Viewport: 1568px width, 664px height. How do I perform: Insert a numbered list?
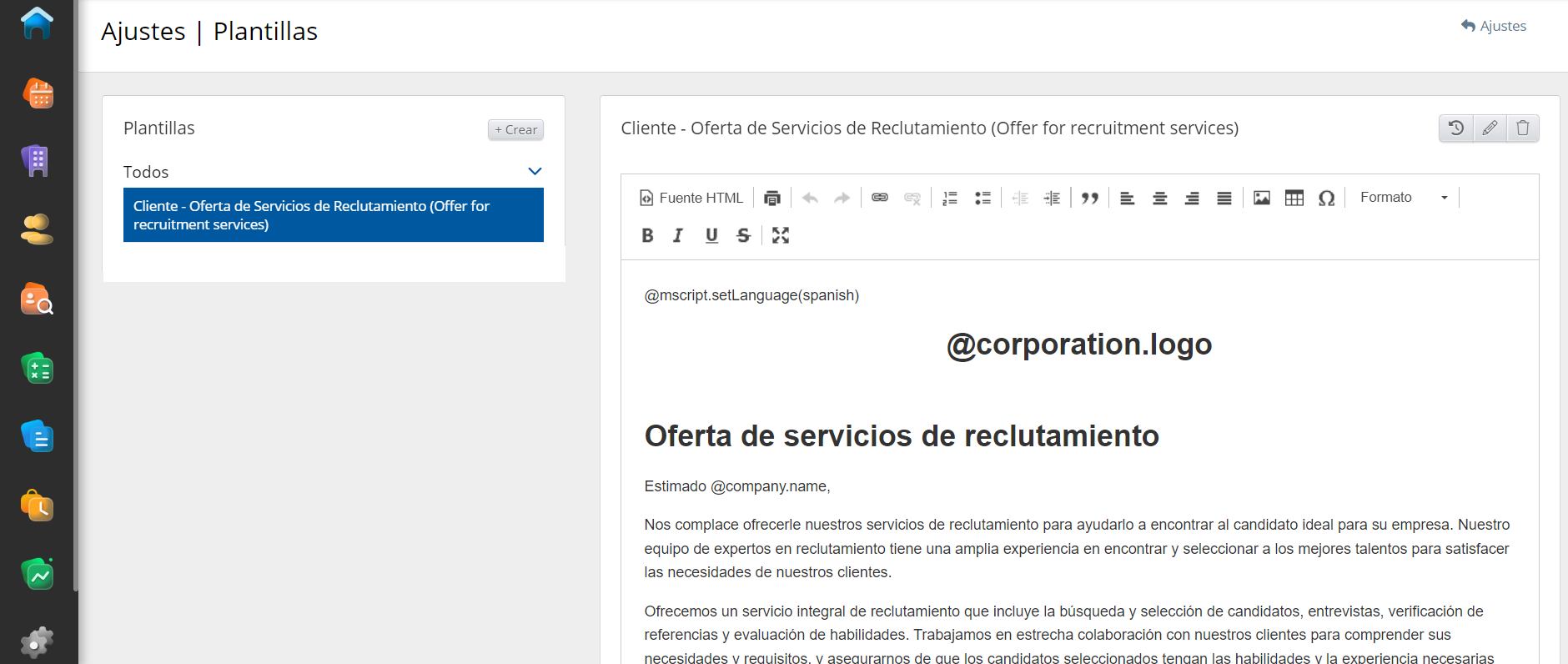pyautogui.click(x=949, y=198)
